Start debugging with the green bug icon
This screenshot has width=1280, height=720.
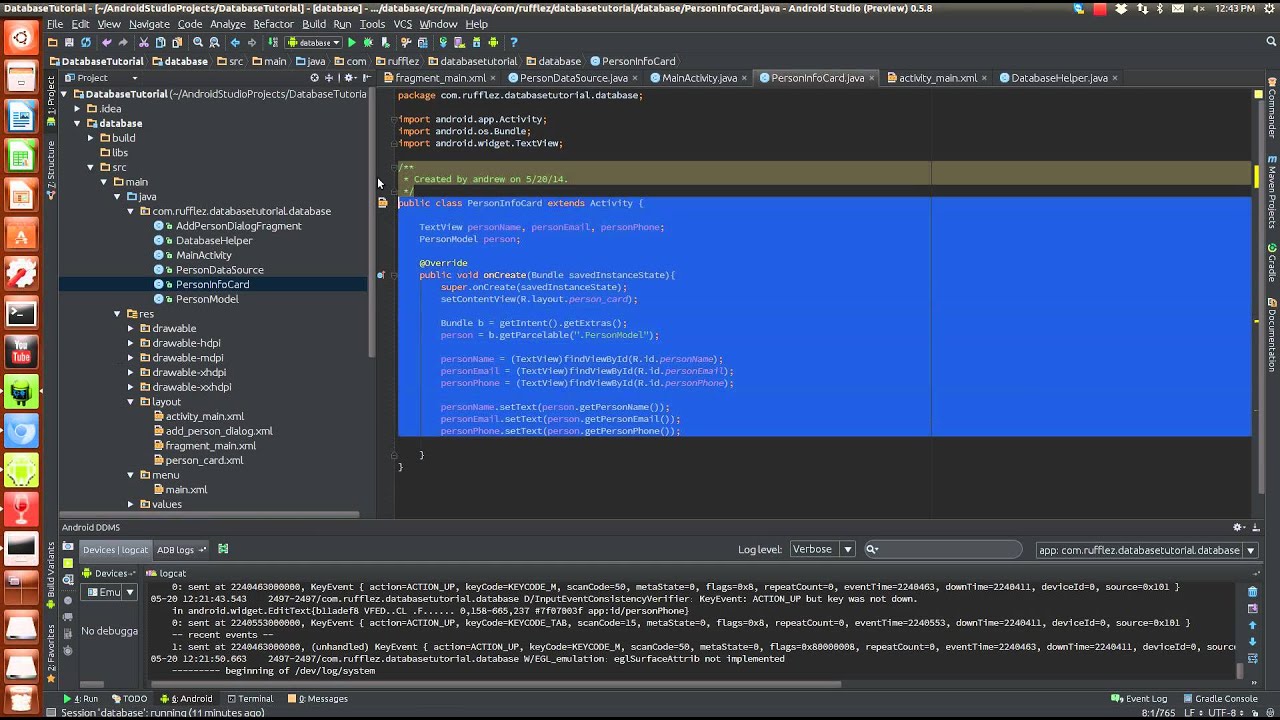(368, 42)
